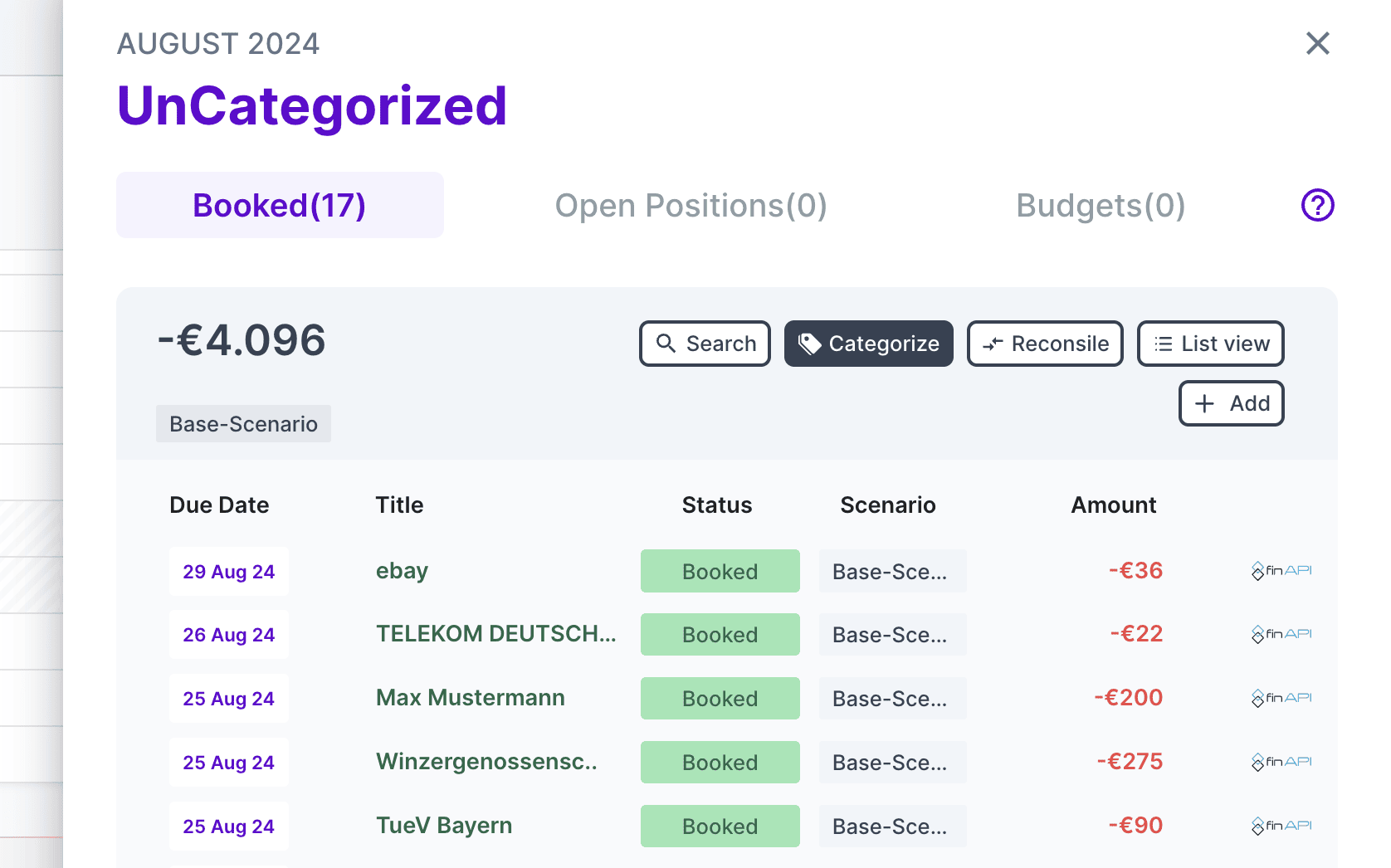
Task: Open the 29 Aug 24 due date
Action: click(229, 572)
